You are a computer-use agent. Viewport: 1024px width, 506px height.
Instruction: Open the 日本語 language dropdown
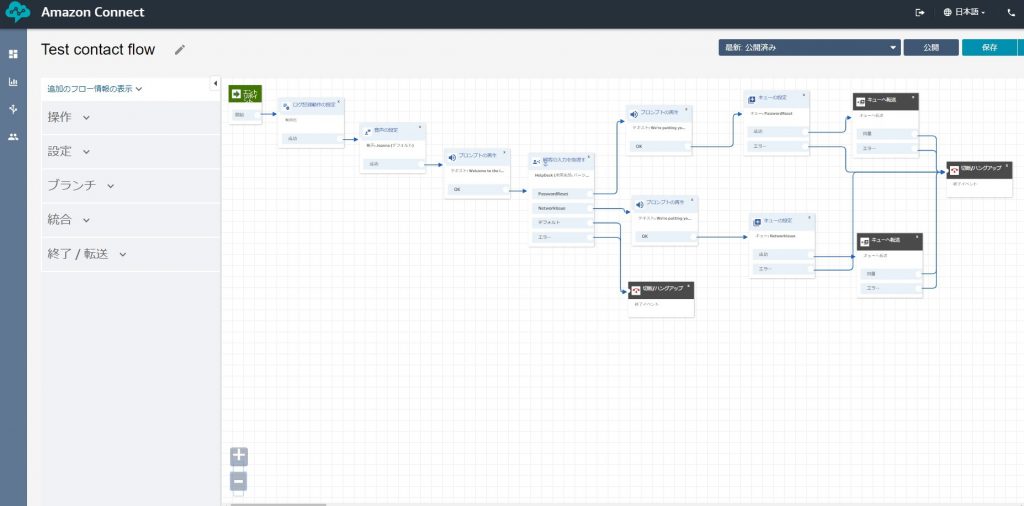pyautogui.click(x=964, y=13)
